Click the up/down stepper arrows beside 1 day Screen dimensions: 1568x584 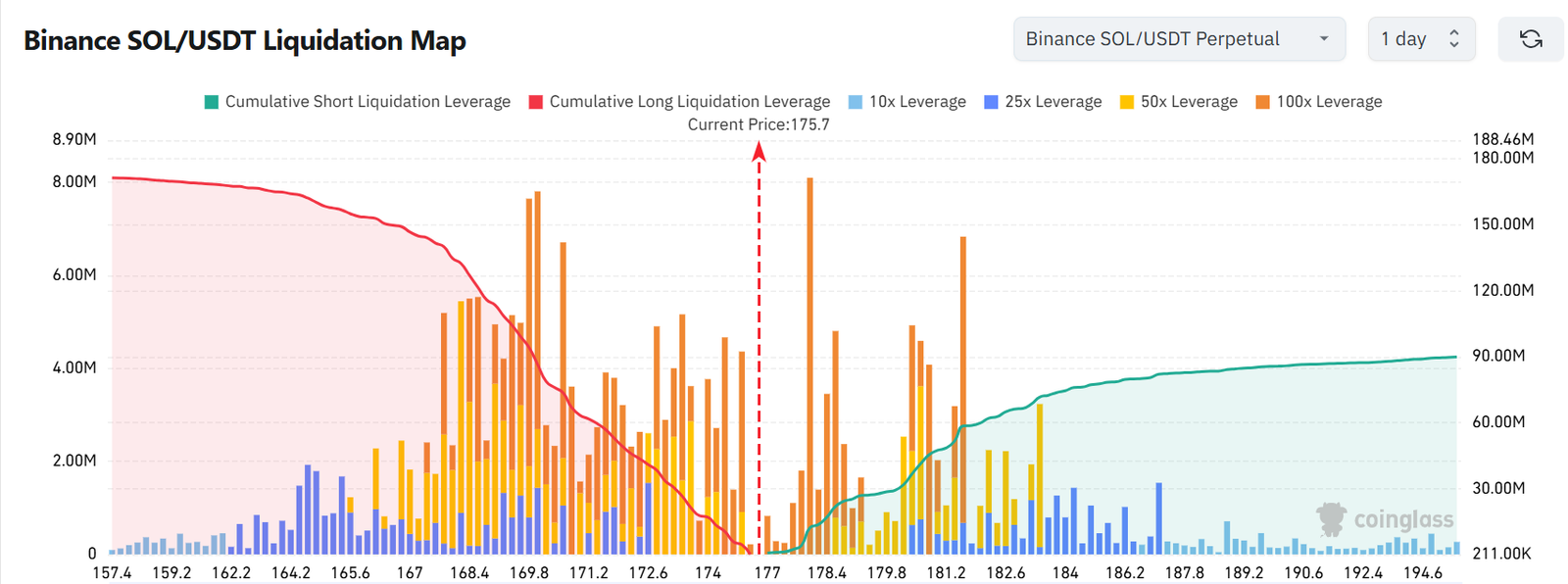click(1454, 39)
